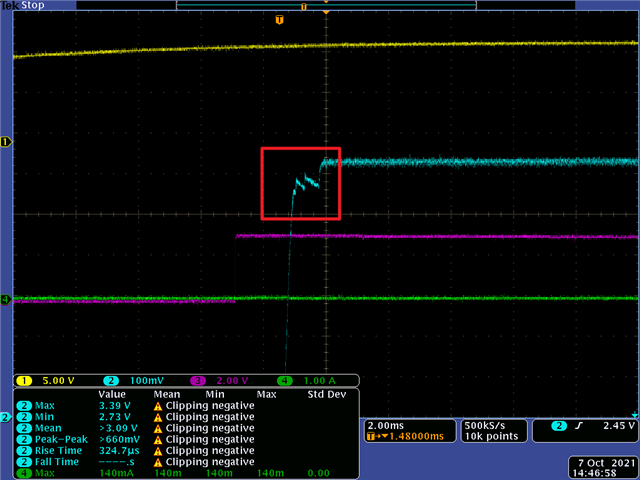
Task: Click the channel 2 badge of Peak-Peak measurement
Action: point(24,439)
